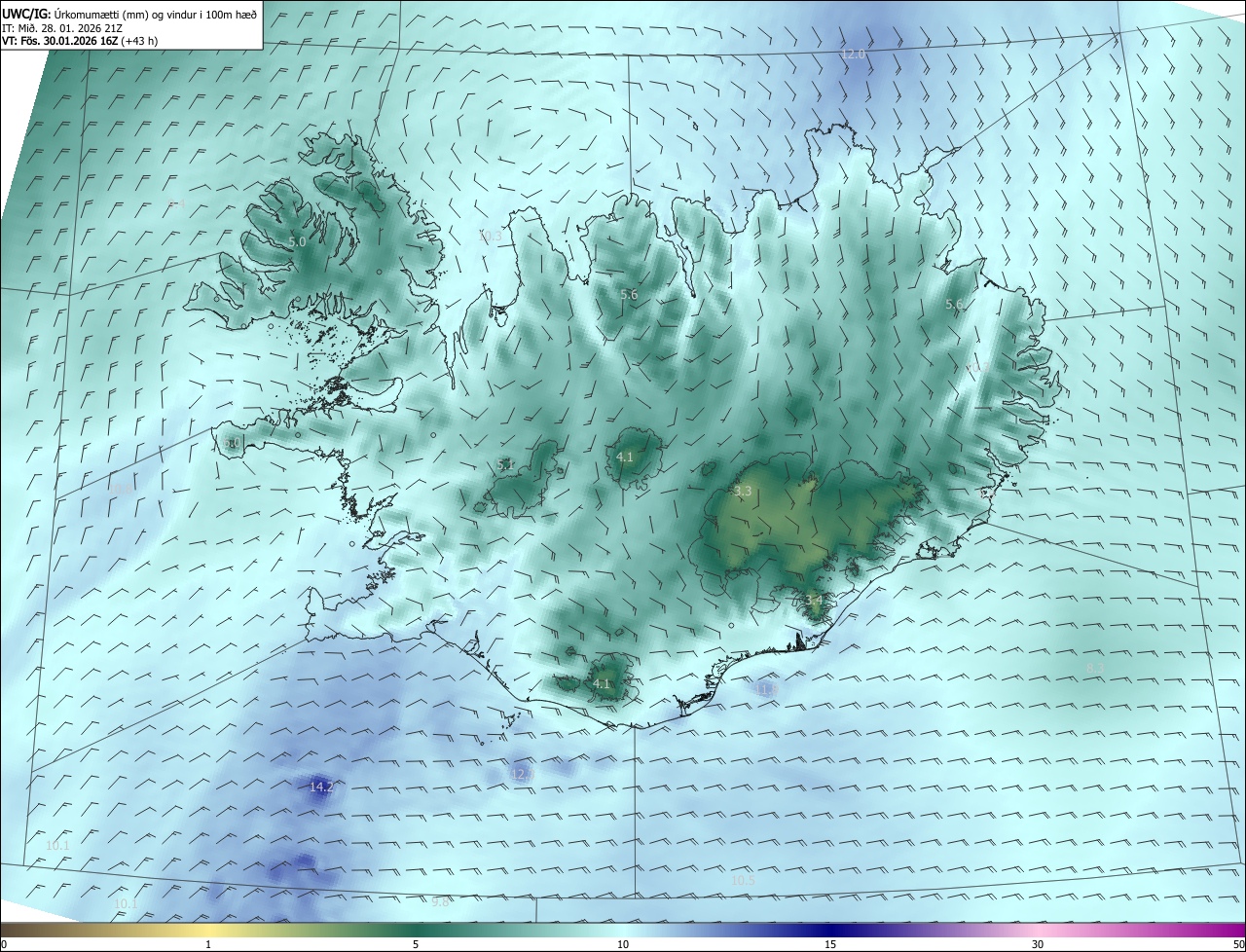Click the "1" tick on the colour scale
The image size is (1246, 952).
click(208, 944)
